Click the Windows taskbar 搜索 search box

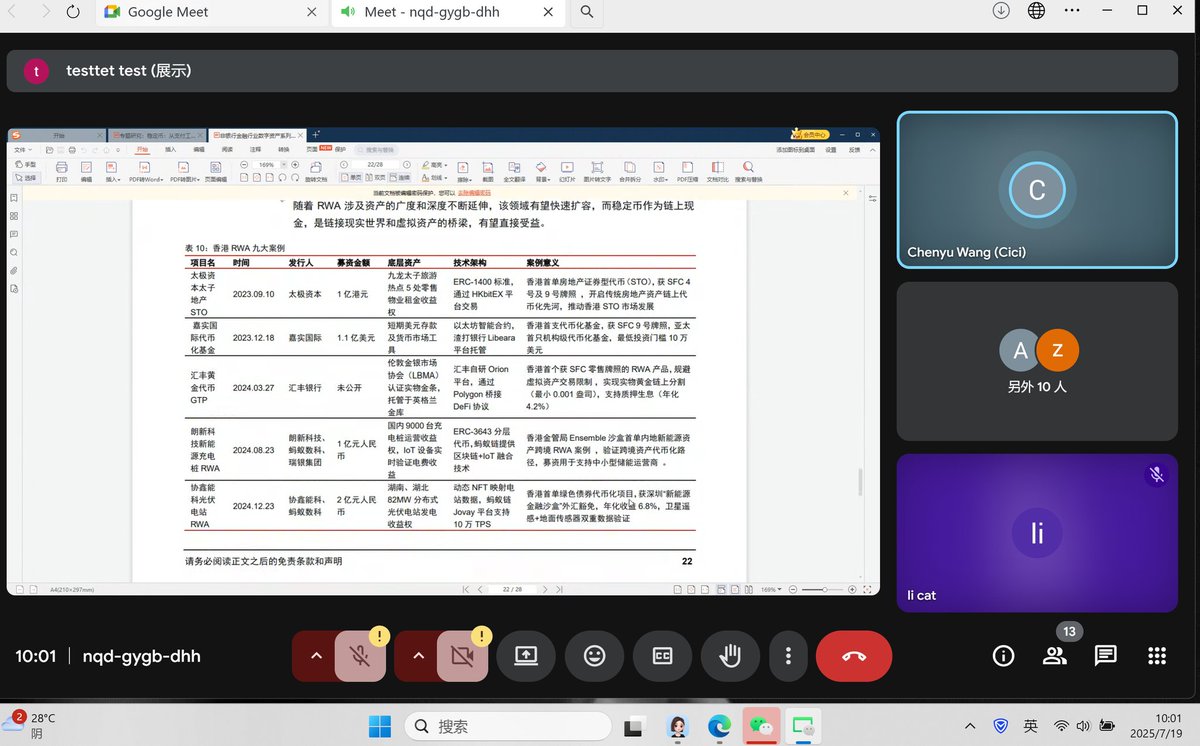(x=507, y=726)
